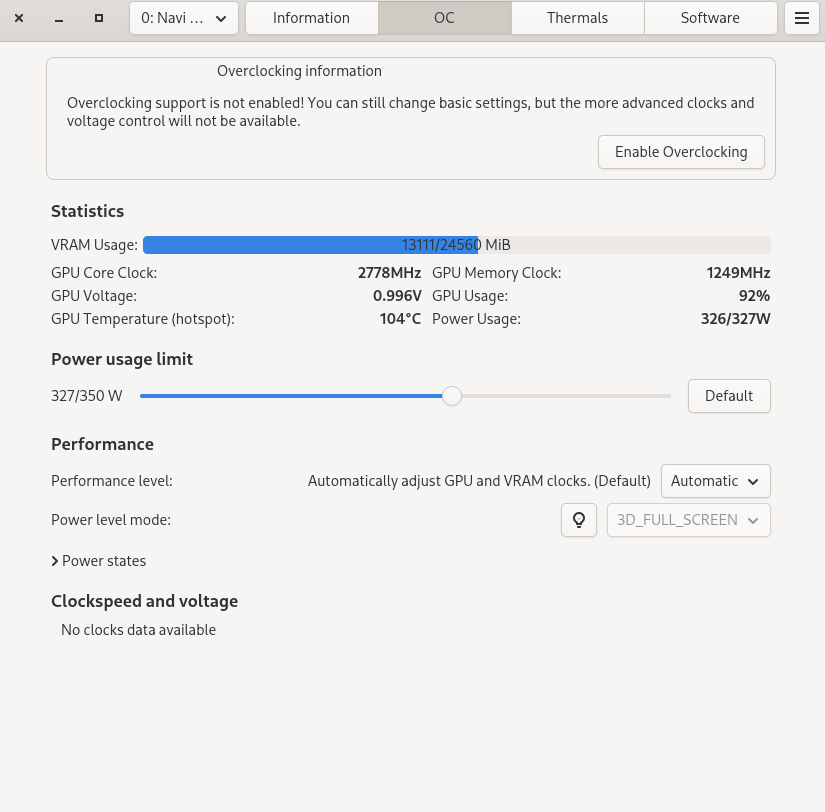Viewport: 825px width, 812px height.
Task: Click the lightbulb power mode info button
Action: [579, 520]
